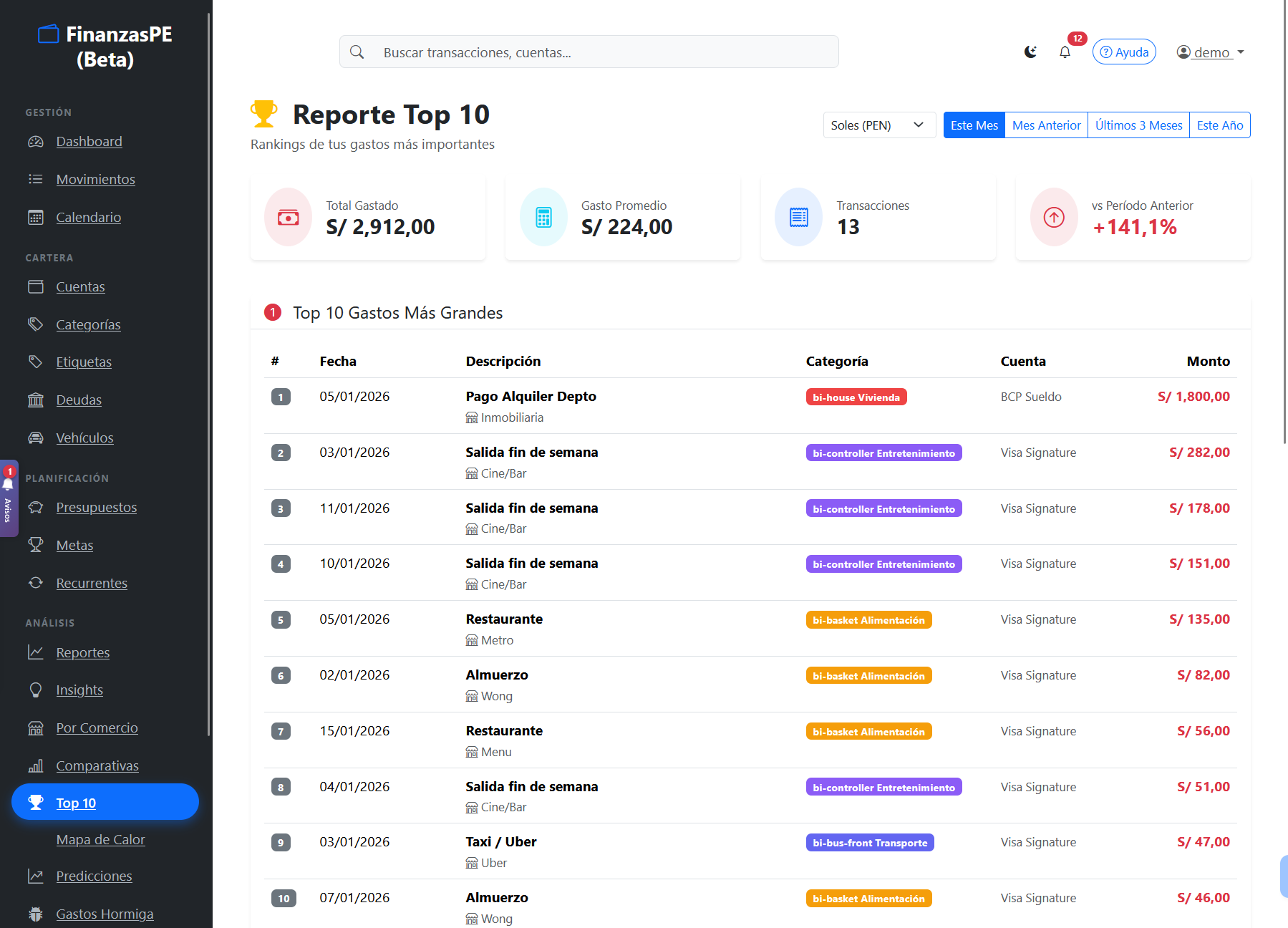Click the BCP Sueldo account cell
This screenshot has width=1288, height=928.
click(x=1031, y=397)
